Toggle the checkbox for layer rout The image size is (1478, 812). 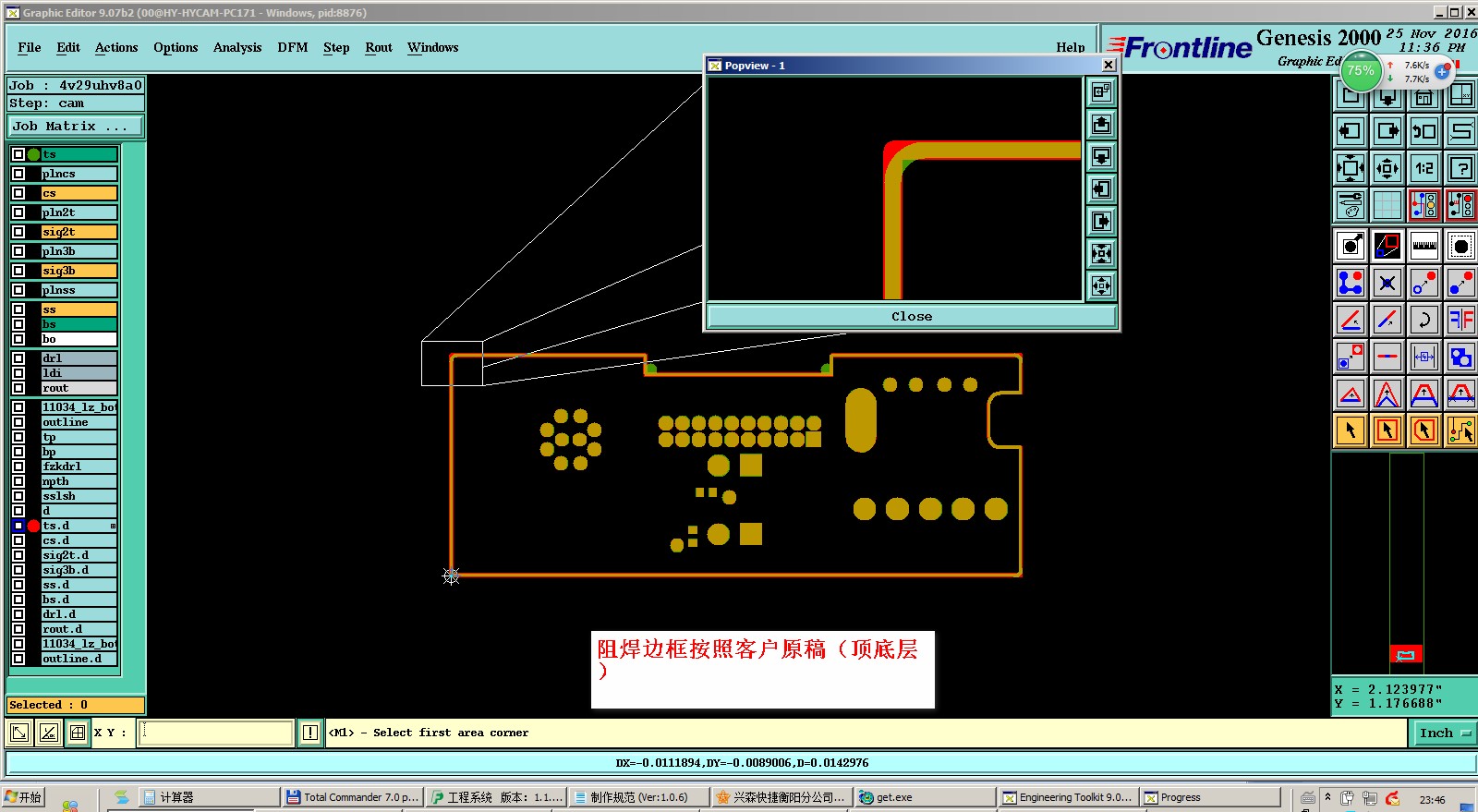[x=18, y=388]
